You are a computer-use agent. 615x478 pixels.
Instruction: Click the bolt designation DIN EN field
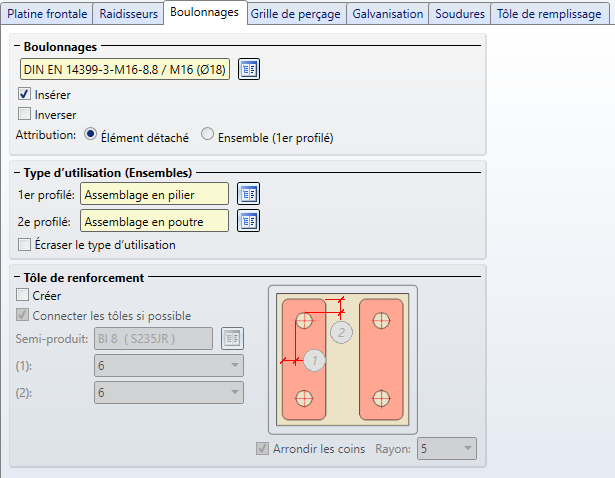click(x=124, y=69)
